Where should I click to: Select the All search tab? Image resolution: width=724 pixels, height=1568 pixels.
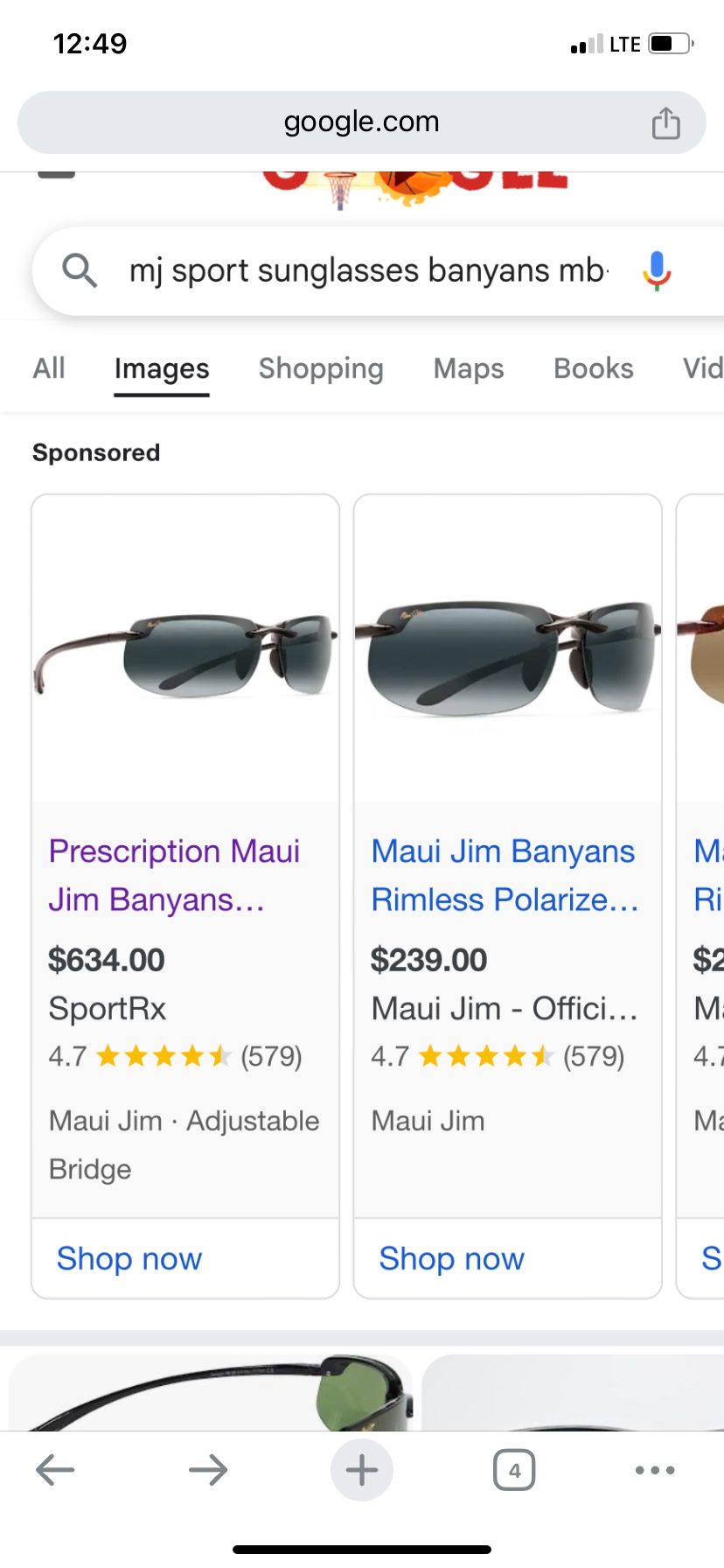(48, 368)
